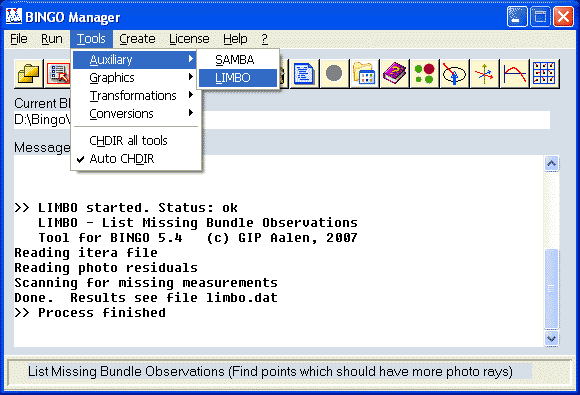
Task: Click the 'Process finished' message line
Action: pos(90,313)
